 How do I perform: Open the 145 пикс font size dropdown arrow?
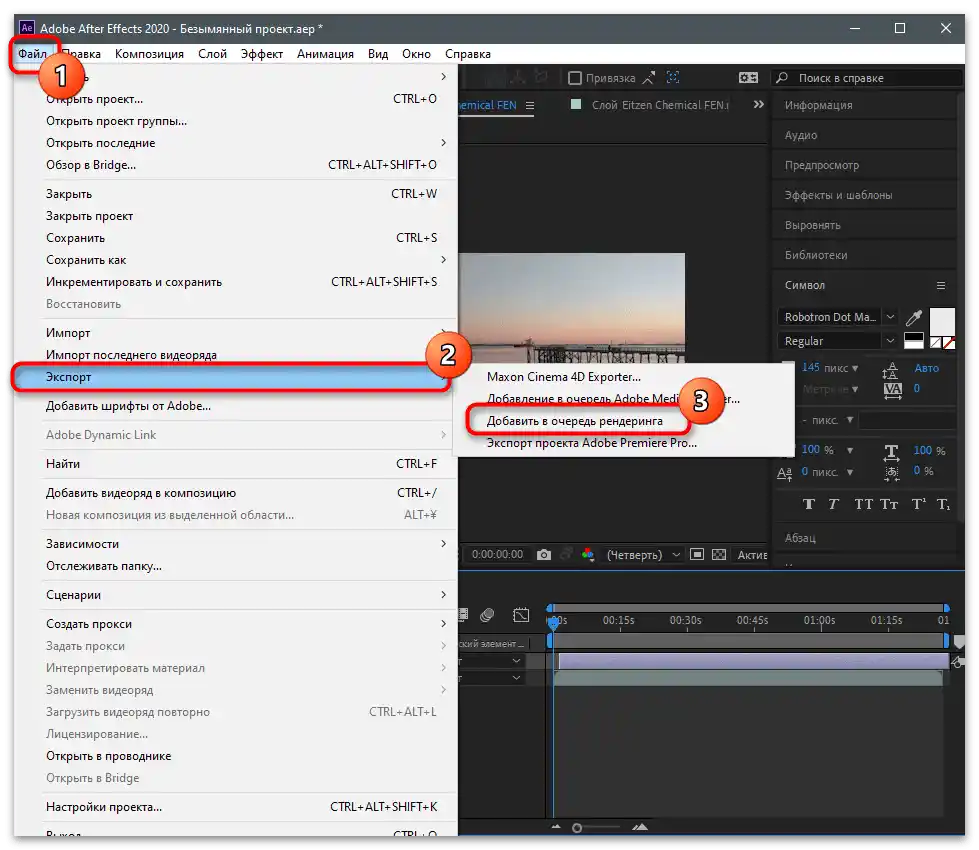tap(855, 368)
